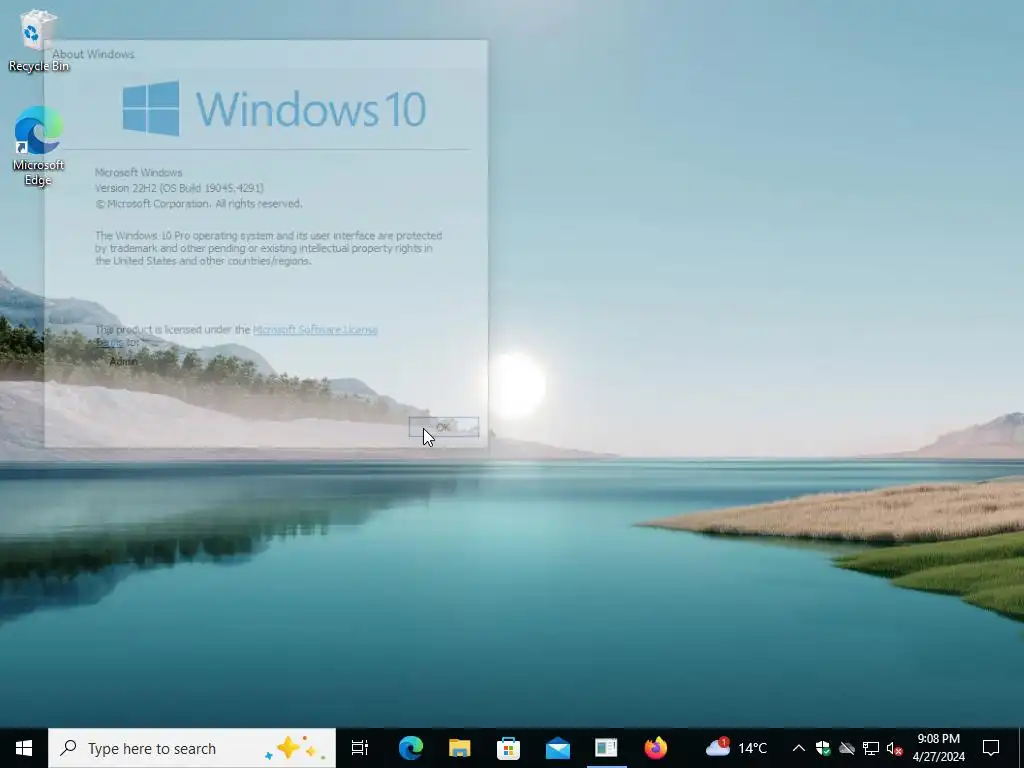
Task: Select the About Windows taskbar button
Action: click(606, 748)
